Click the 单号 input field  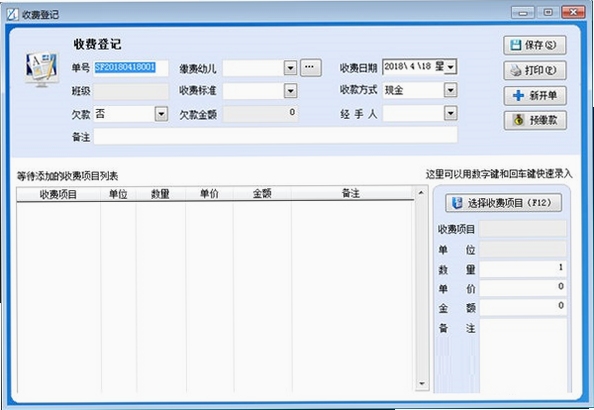(x=131, y=68)
